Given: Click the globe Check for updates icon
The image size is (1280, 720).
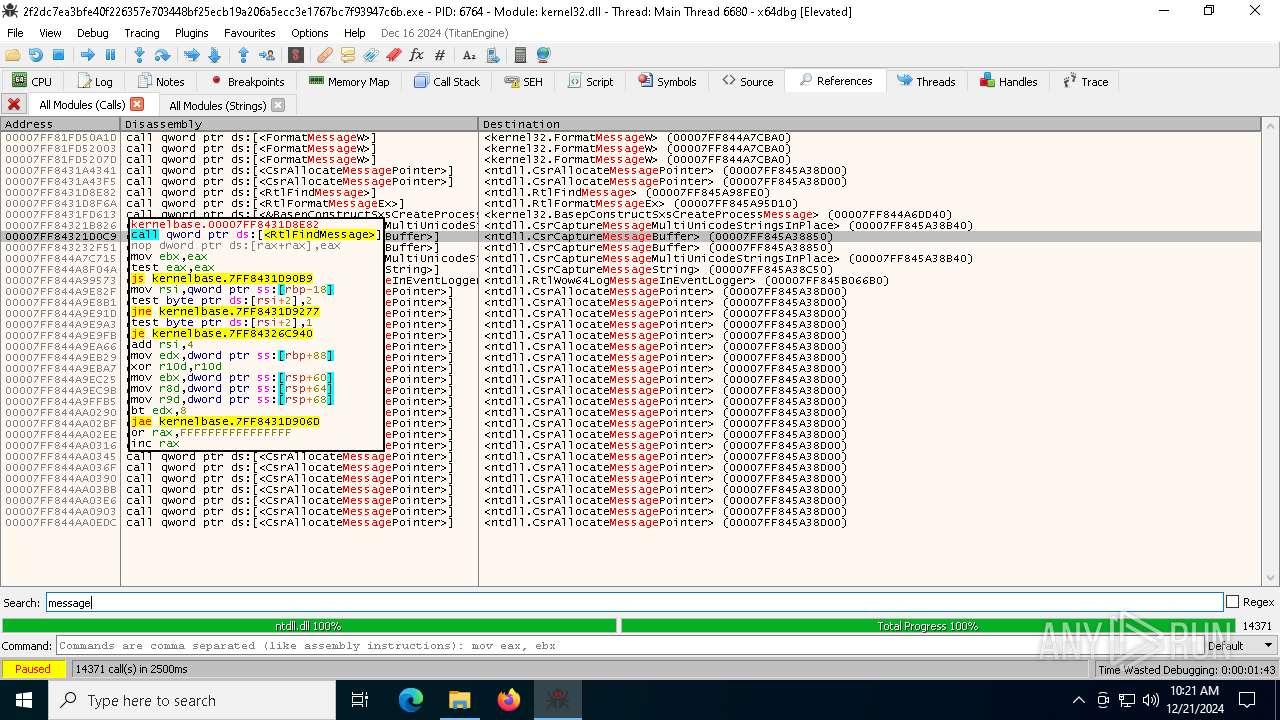Looking at the screenshot, I should (543, 55).
